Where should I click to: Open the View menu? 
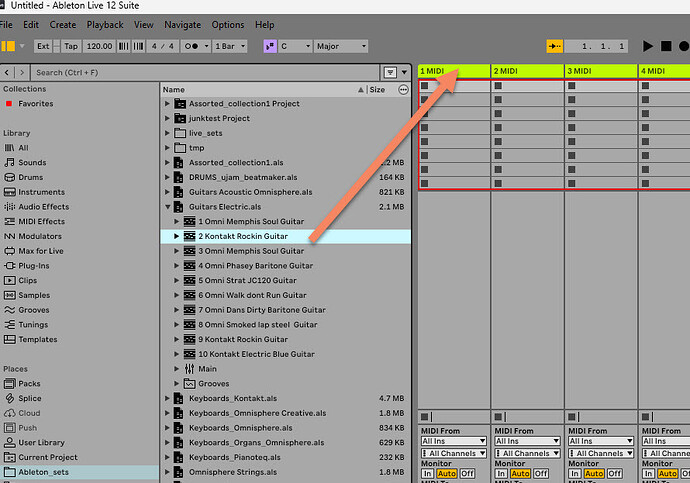coord(143,25)
